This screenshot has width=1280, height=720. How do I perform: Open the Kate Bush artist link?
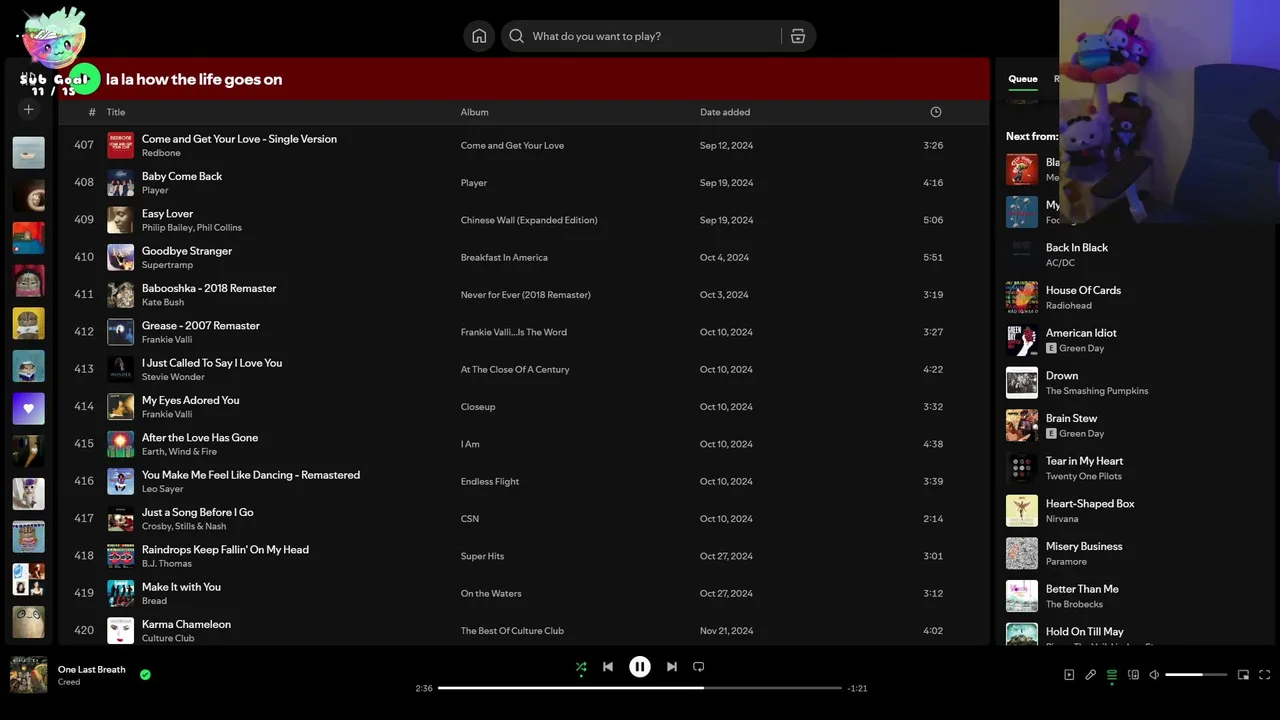pos(163,302)
